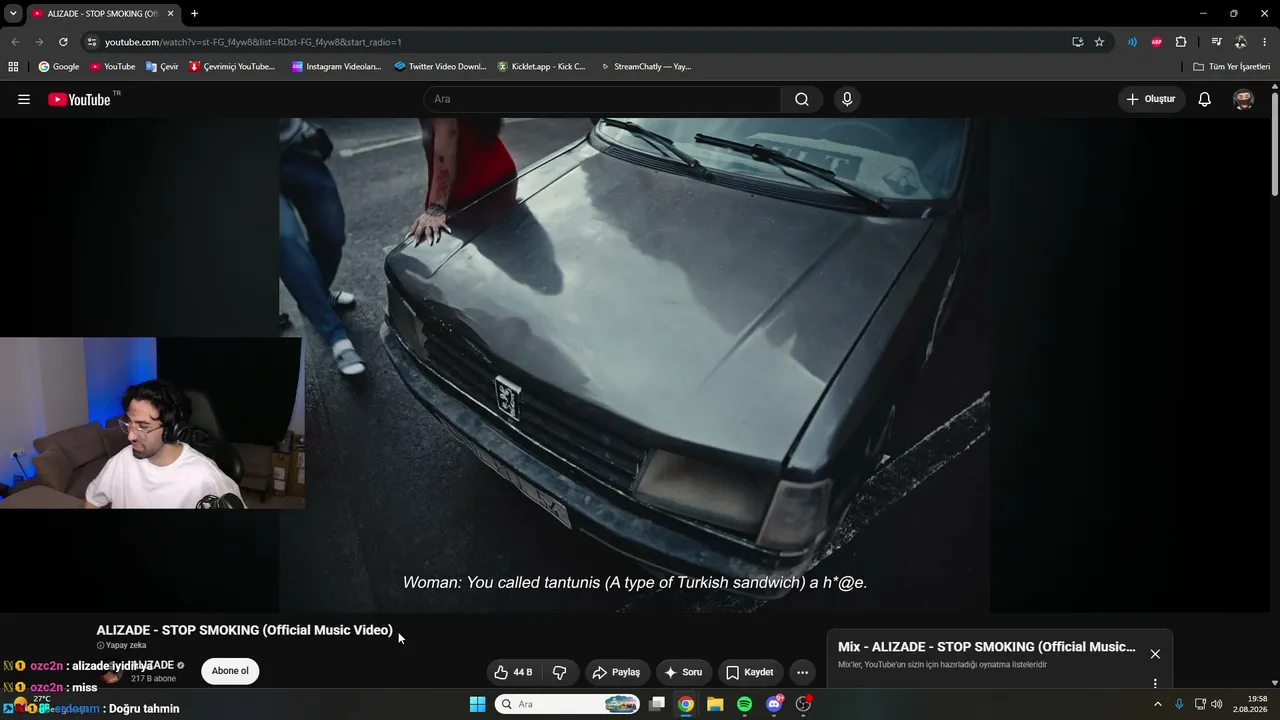Open site information icon beside URL
The image size is (1280, 720).
click(x=91, y=42)
